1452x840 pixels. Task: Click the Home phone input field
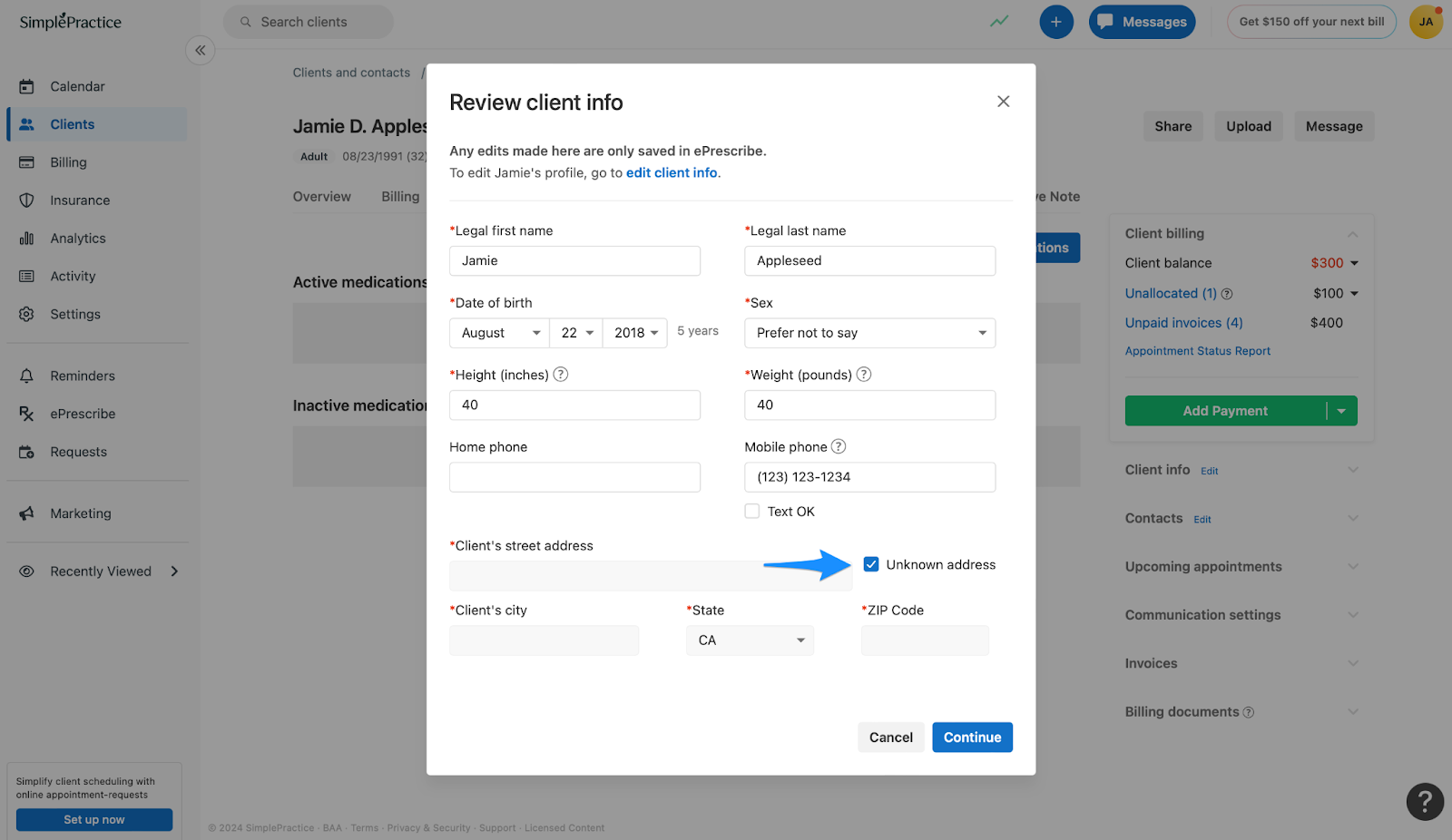point(574,476)
